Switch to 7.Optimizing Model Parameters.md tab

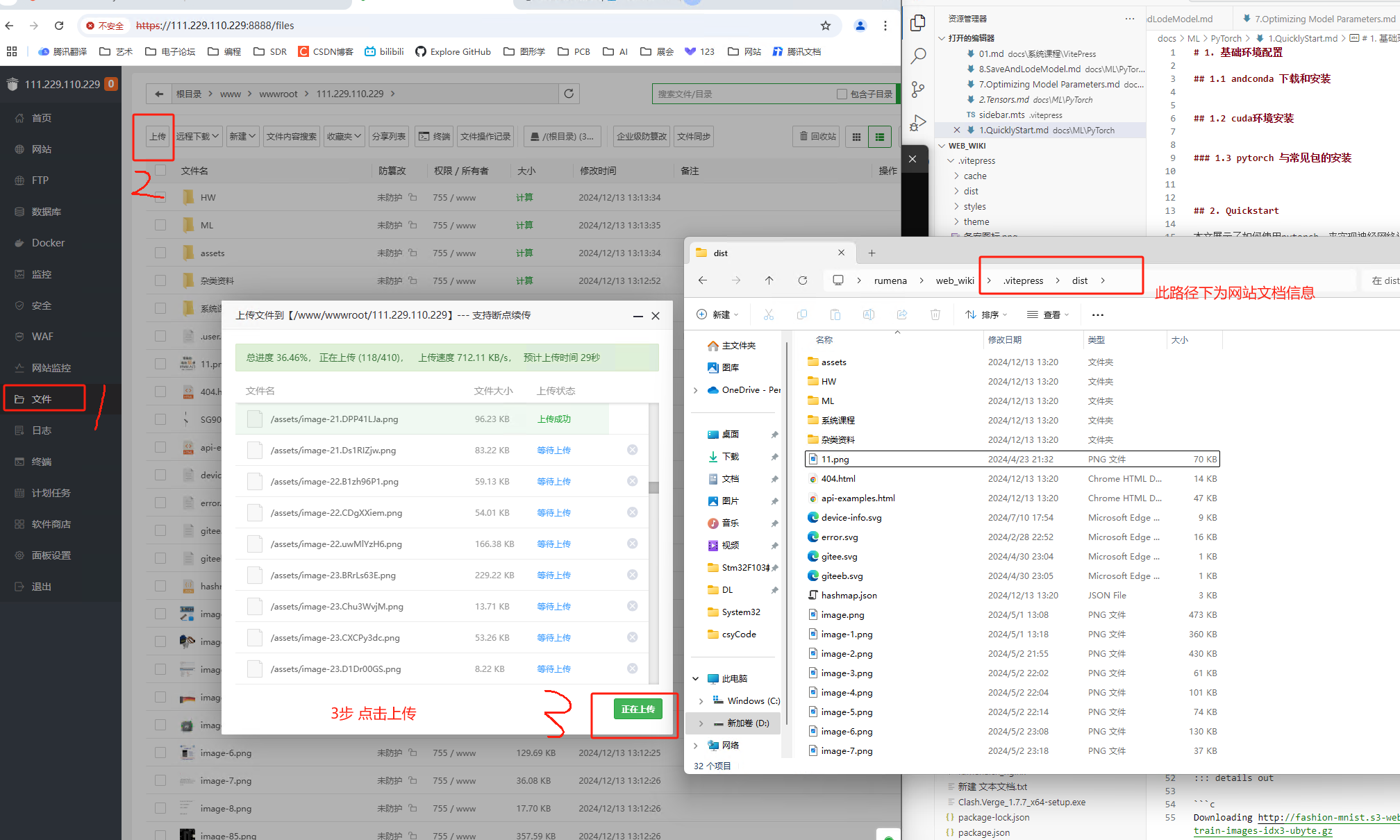pos(1319,19)
